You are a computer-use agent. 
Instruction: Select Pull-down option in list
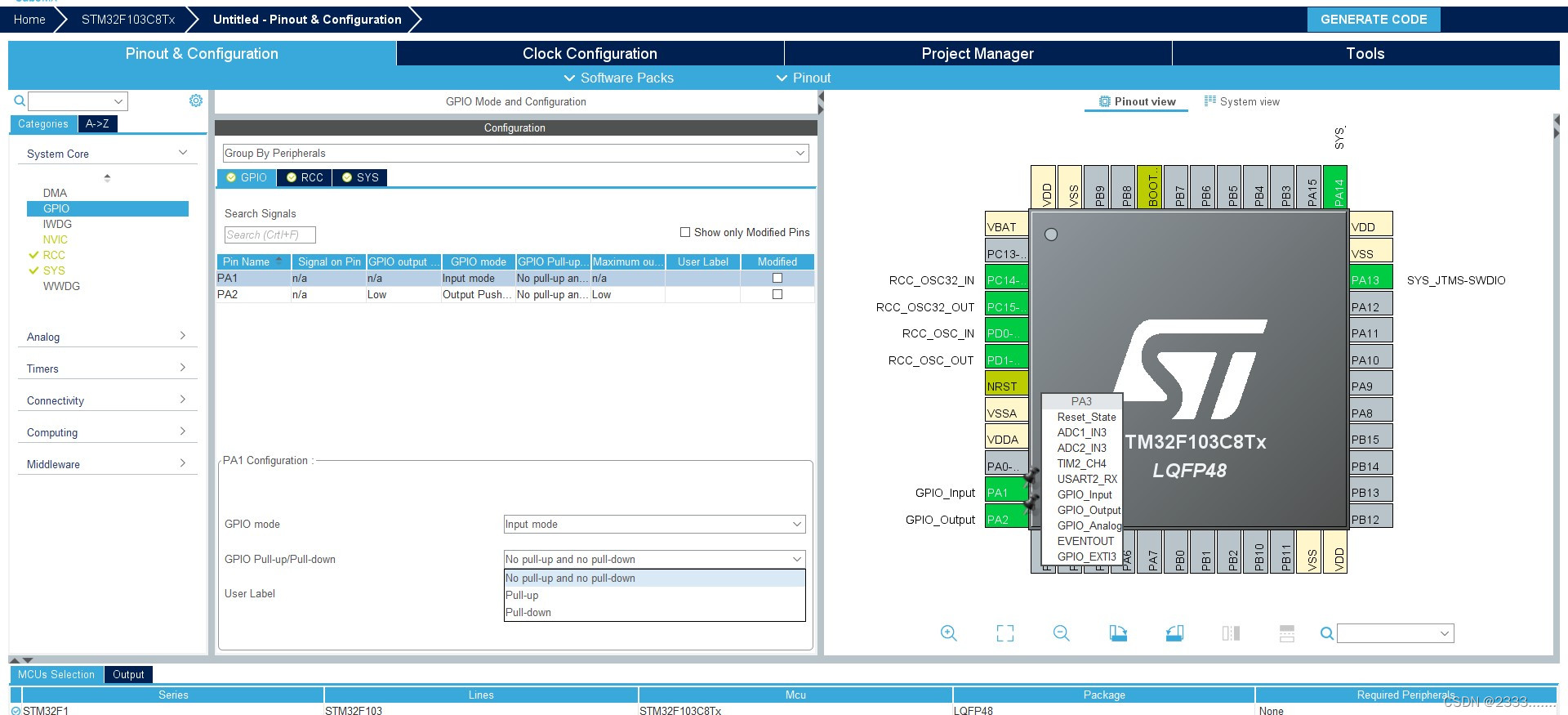tap(654, 612)
